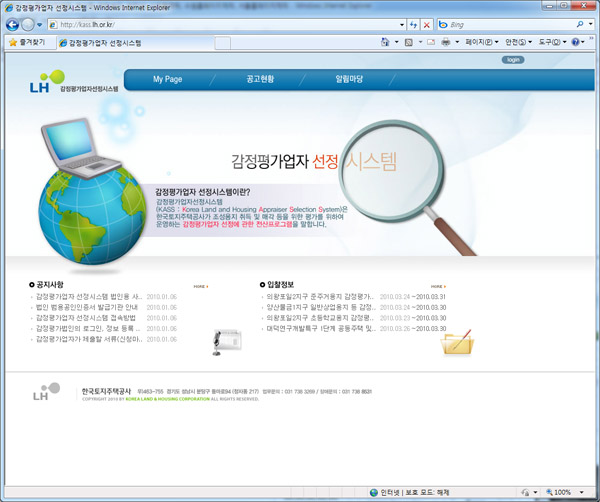Image resolution: width=600 pixels, height=502 pixels.
Task: Open the 즐겨찾기 favorites star button
Action: pyautogui.click(x=27, y=42)
